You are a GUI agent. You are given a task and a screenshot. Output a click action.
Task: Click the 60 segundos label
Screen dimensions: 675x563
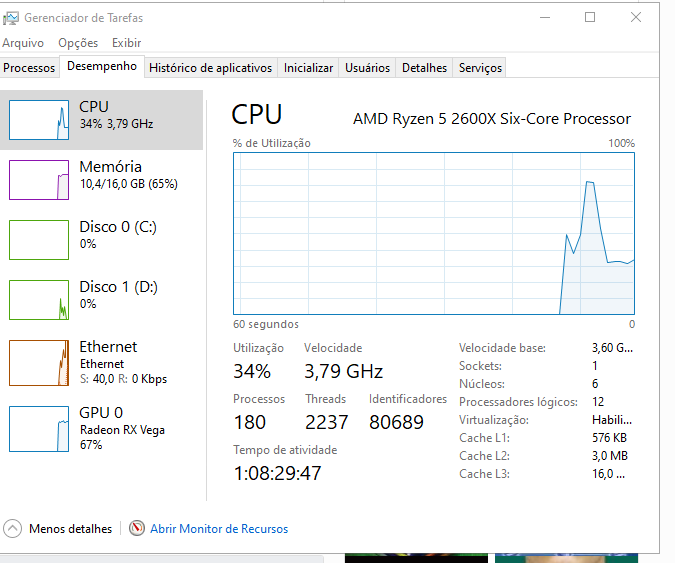266,324
